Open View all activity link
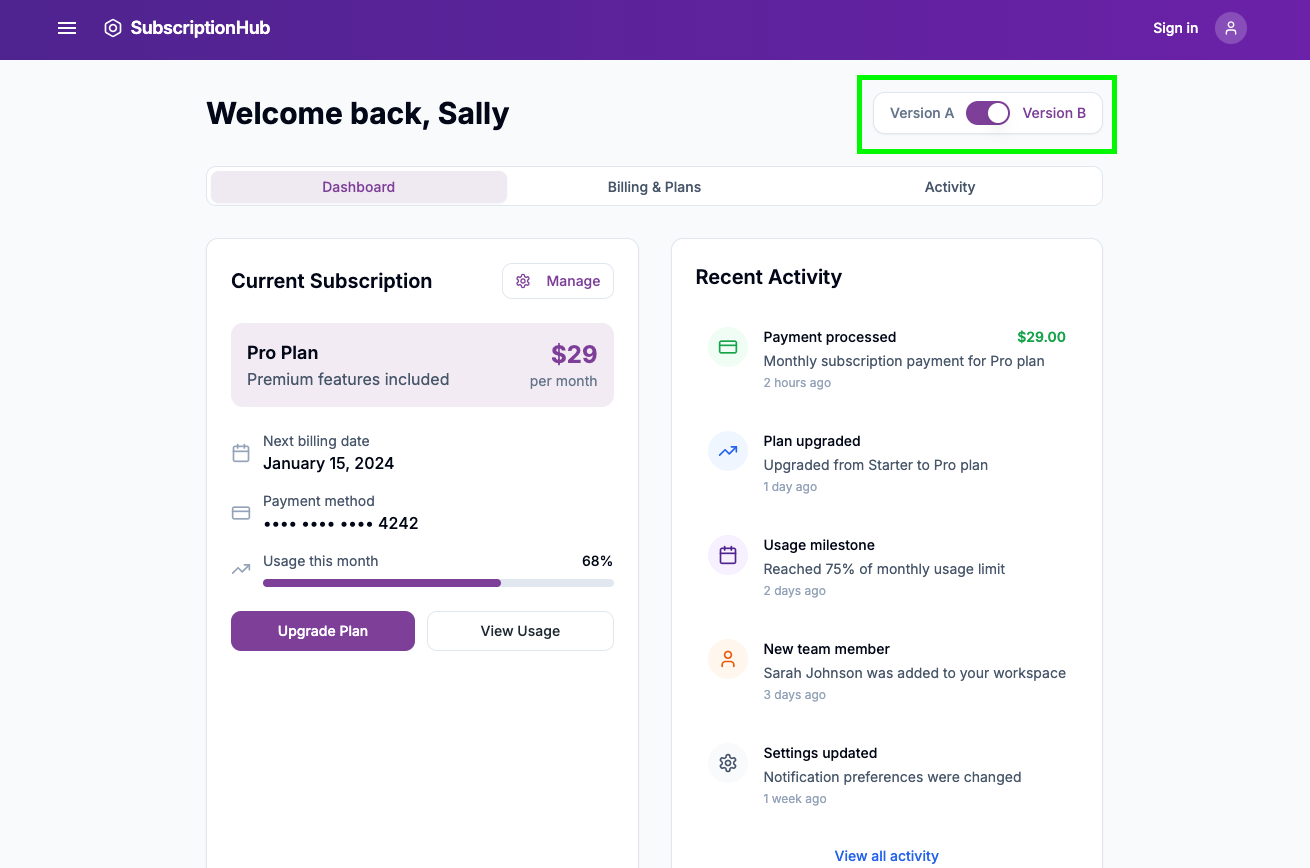This screenshot has width=1310, height=868. (x=886, y=856)
